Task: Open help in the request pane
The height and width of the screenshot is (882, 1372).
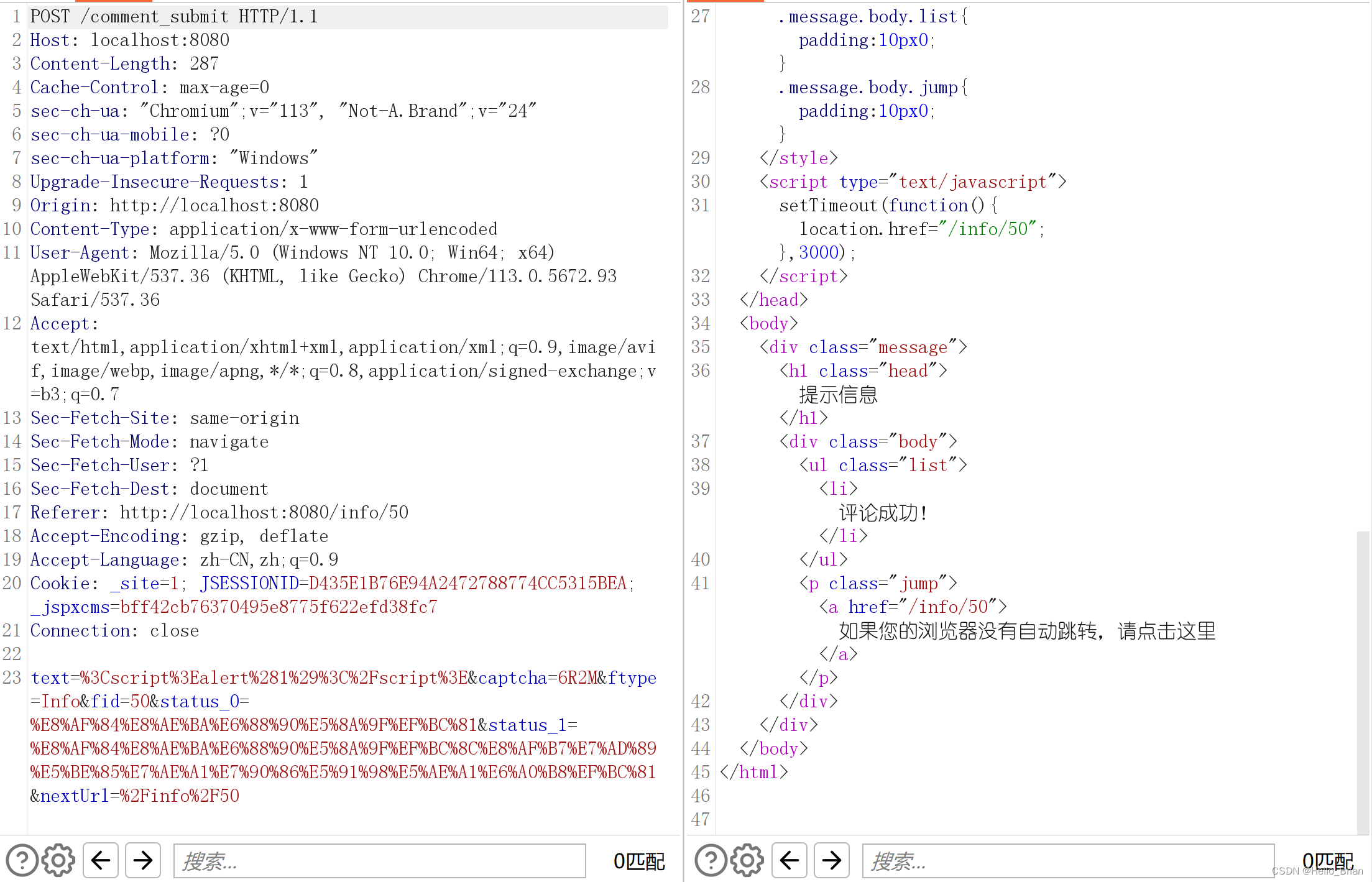Action: pyautogui.click(x=22, y=861)
